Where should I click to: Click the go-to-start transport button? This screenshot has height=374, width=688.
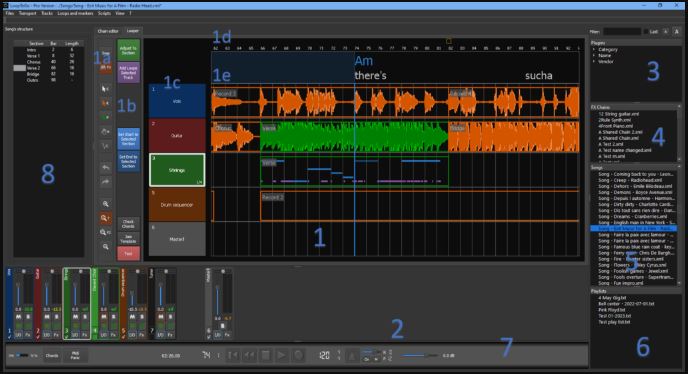233,355
